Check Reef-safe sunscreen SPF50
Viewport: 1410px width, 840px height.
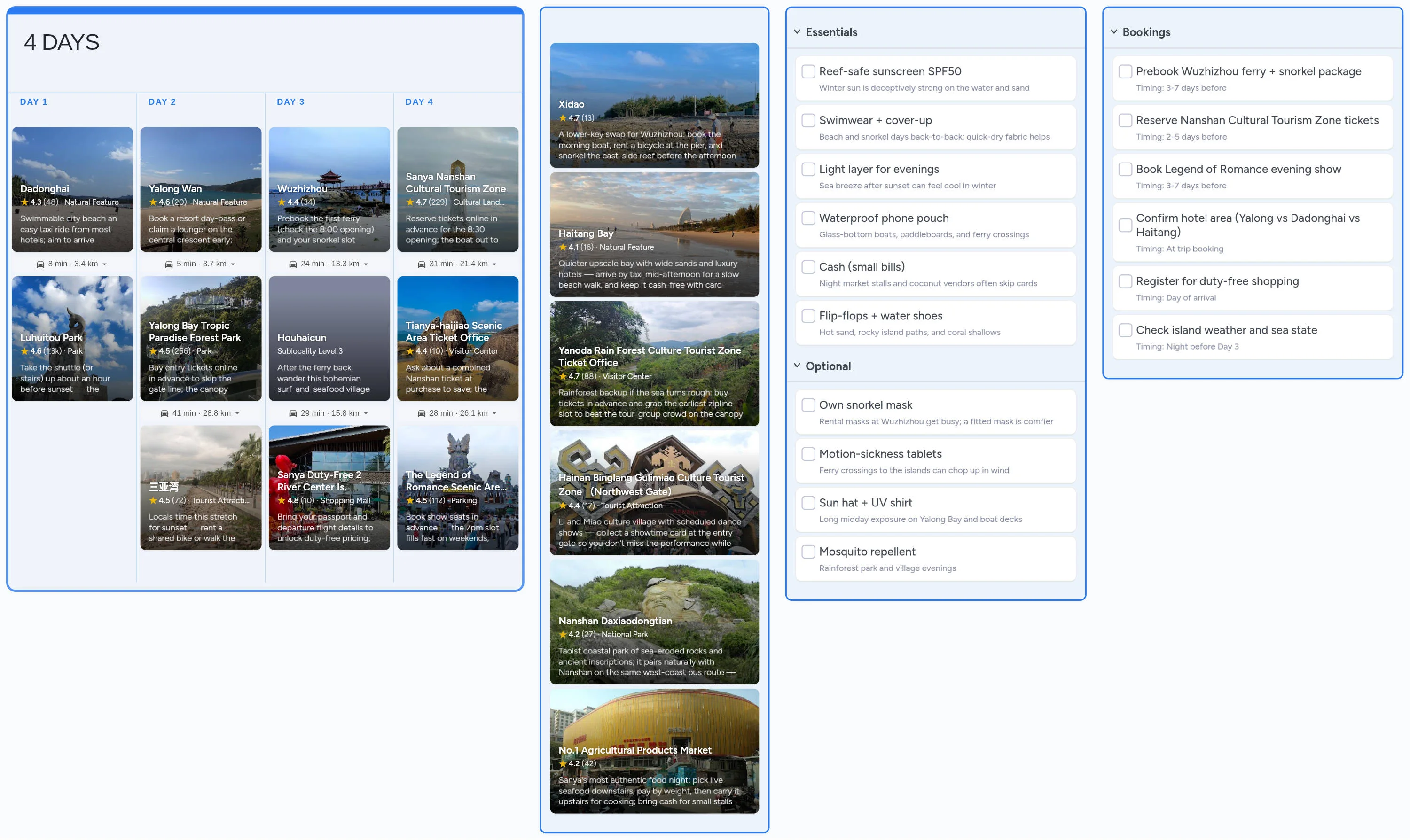(808, 71)
